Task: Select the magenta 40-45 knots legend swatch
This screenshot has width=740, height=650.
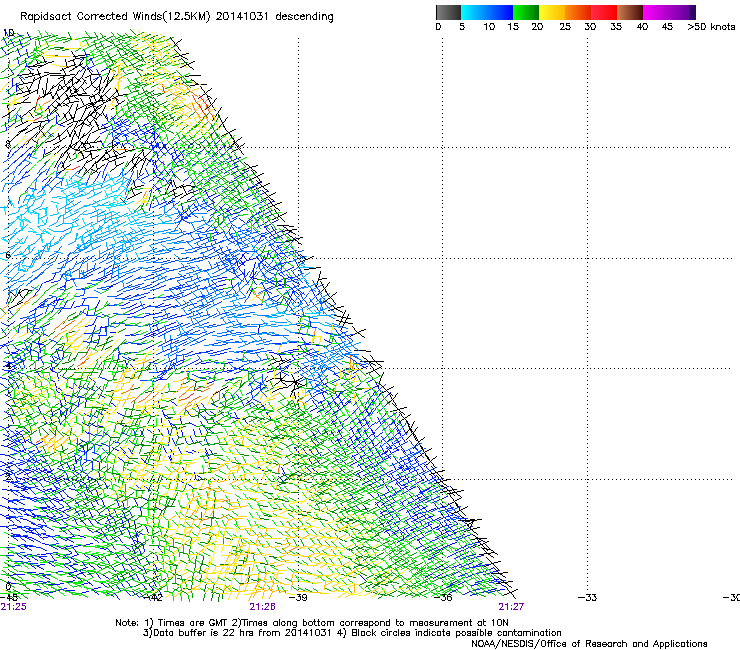Action: pos(656,12)
